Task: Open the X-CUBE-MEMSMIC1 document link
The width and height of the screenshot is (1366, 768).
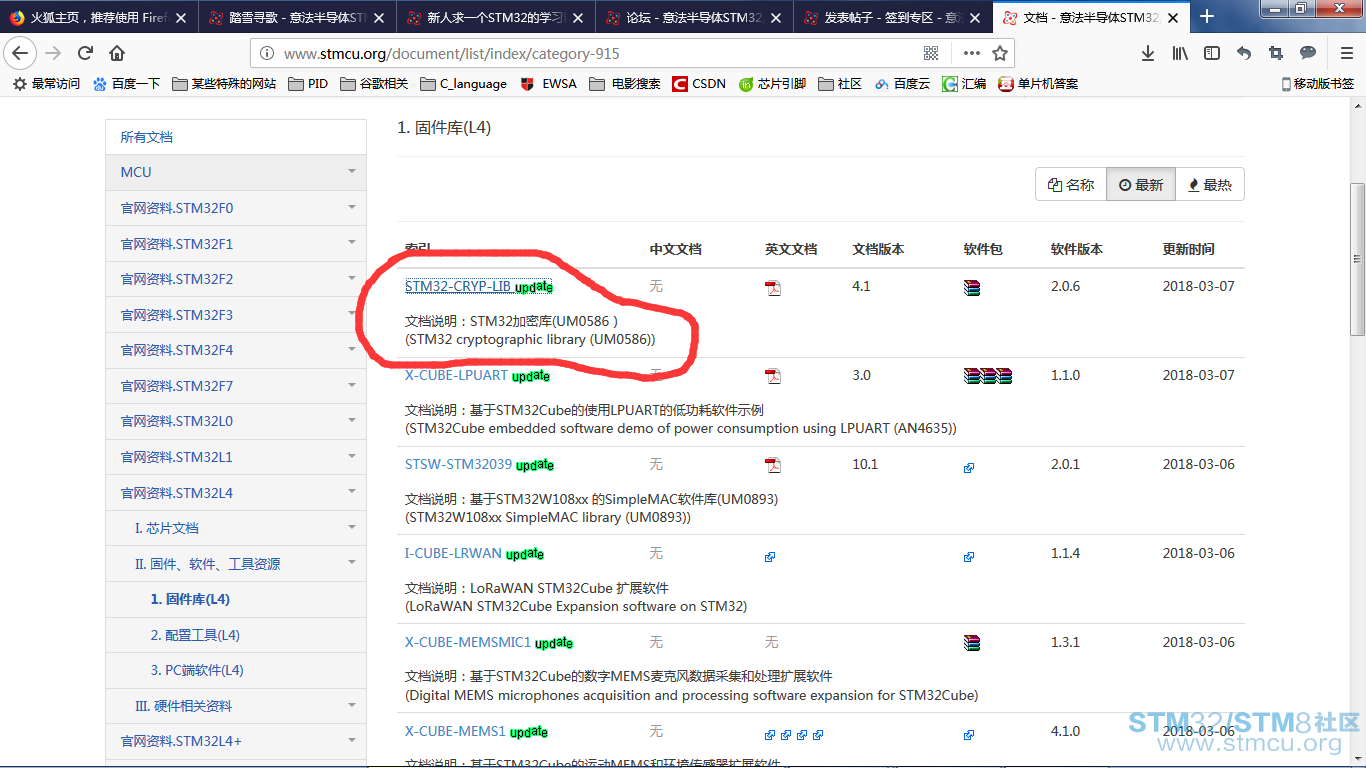Action: 468,643
